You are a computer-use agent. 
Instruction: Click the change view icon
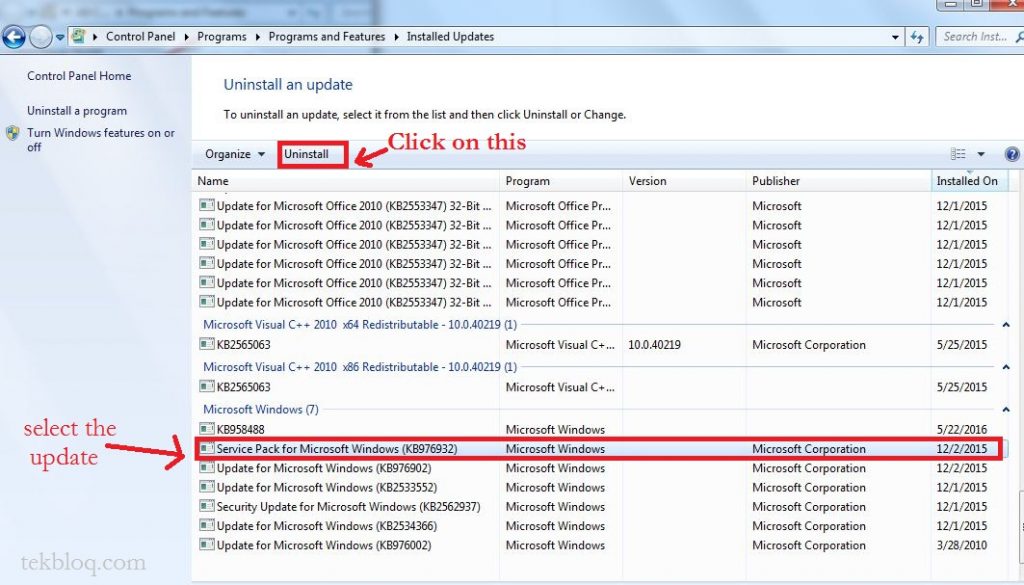[x=958, y=154]
